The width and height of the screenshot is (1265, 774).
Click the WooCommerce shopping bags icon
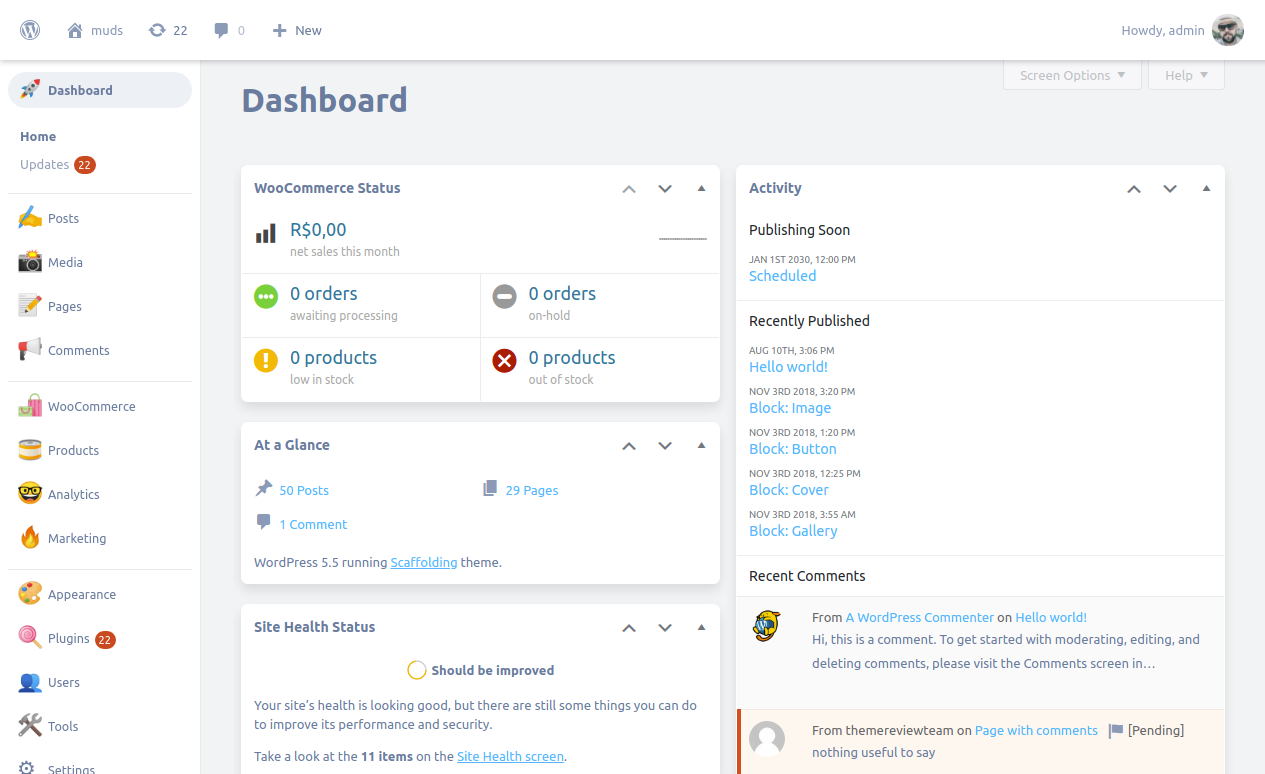[30, 406]
